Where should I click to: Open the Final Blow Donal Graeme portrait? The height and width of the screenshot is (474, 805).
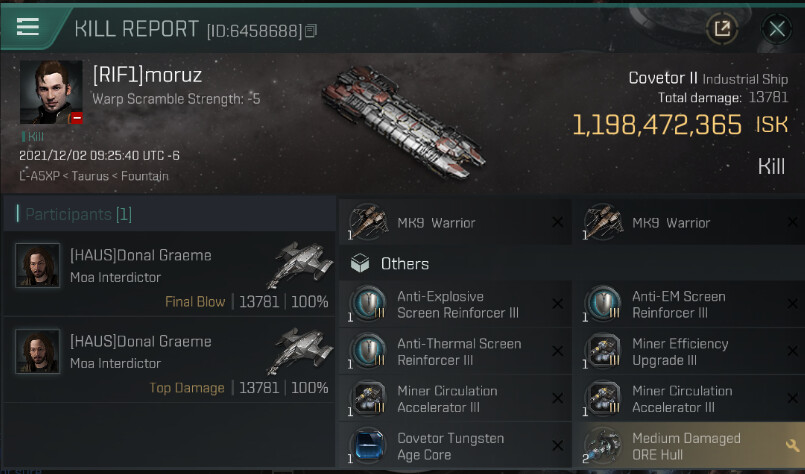[37, 265]
